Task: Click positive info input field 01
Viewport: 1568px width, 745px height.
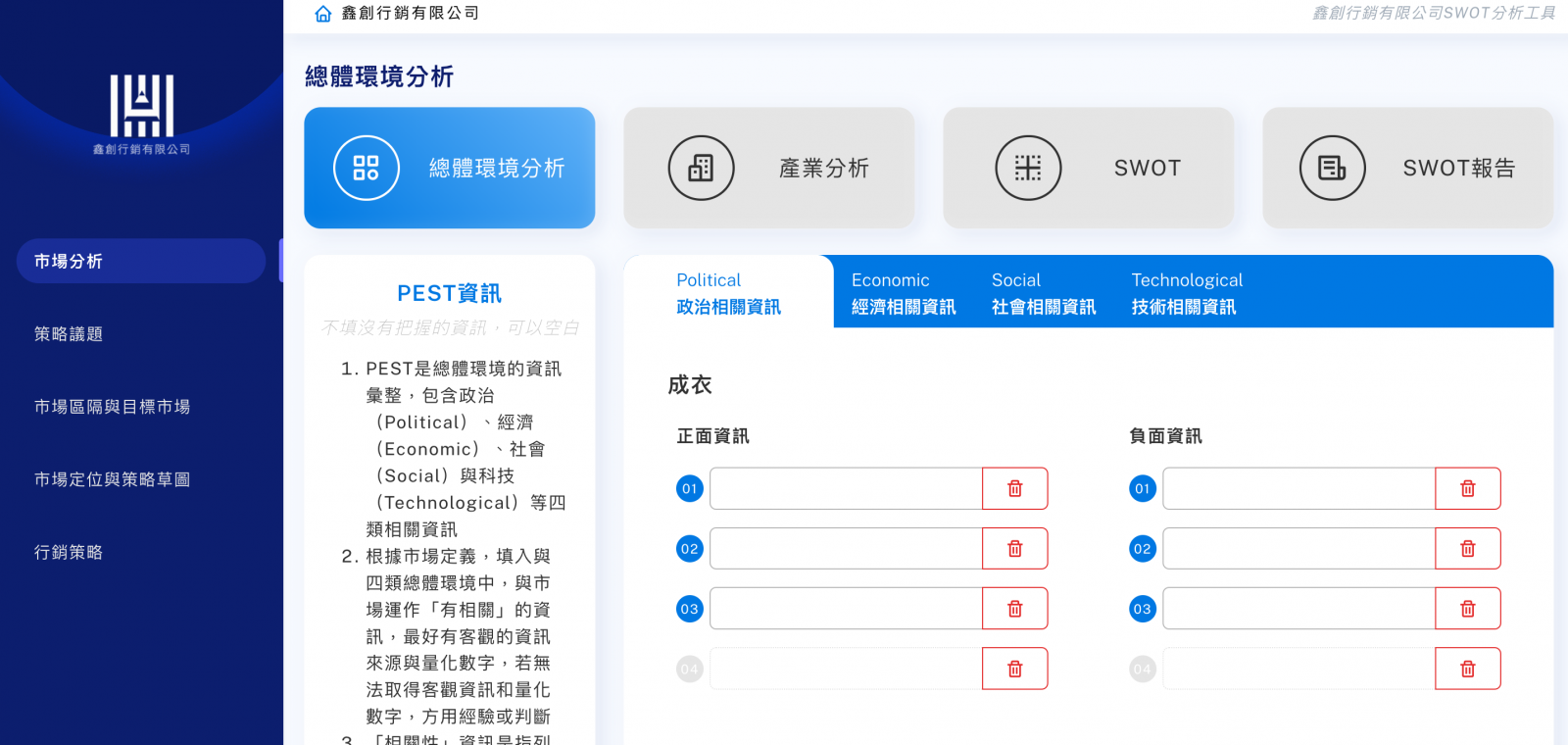Action: coord(846,488)
